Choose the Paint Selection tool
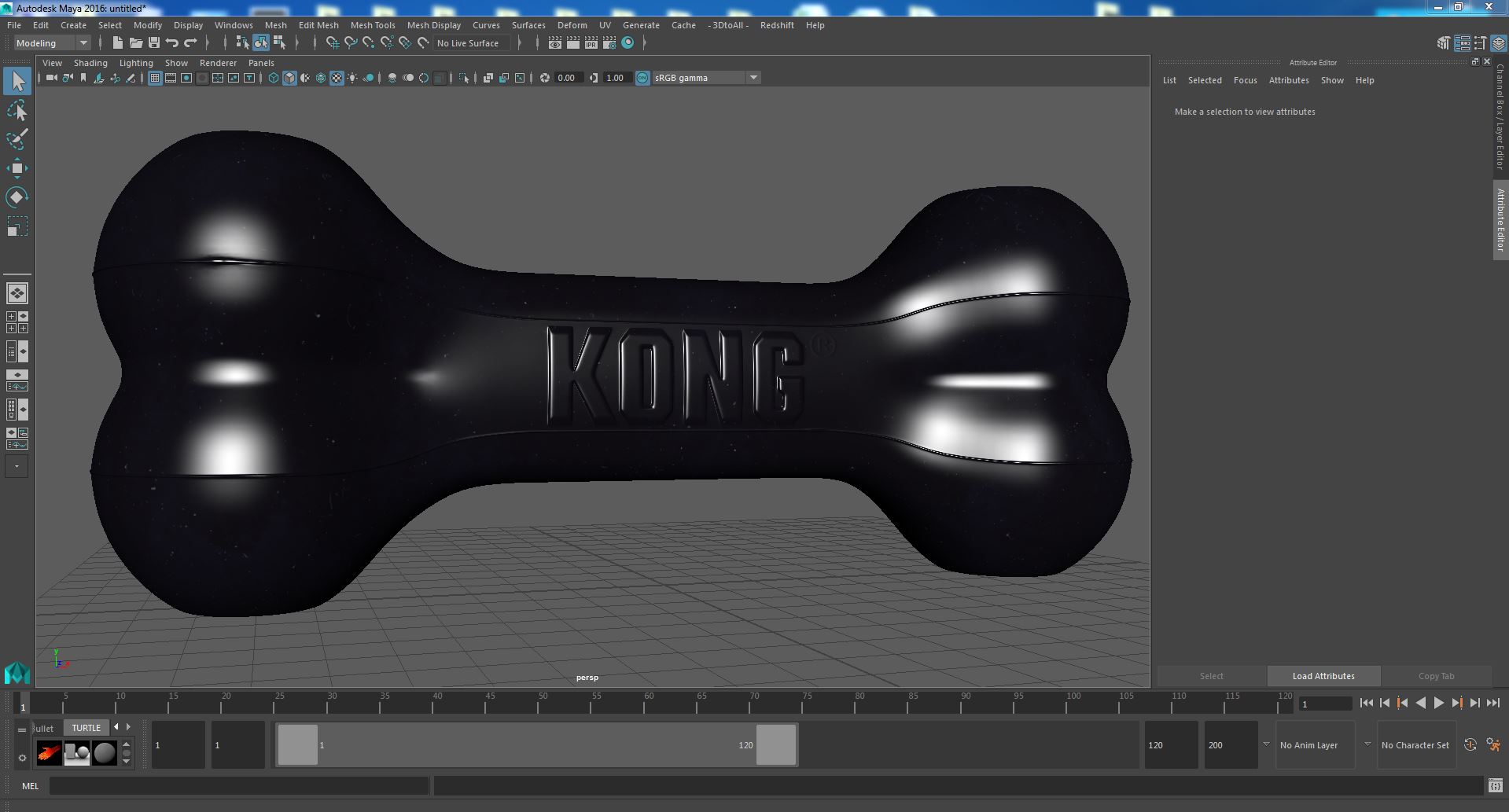This screenshot has height=812, width=1509. [17, 139]
